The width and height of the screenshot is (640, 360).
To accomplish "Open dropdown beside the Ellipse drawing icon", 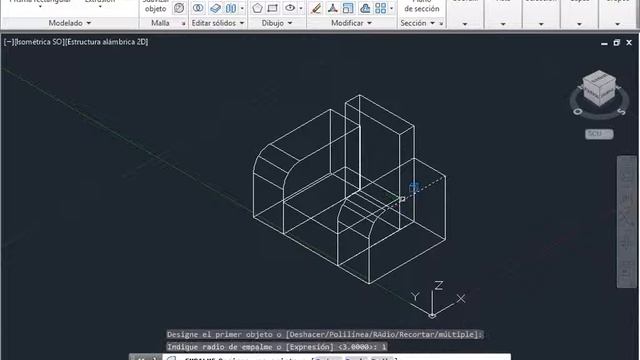I will 301,8.
